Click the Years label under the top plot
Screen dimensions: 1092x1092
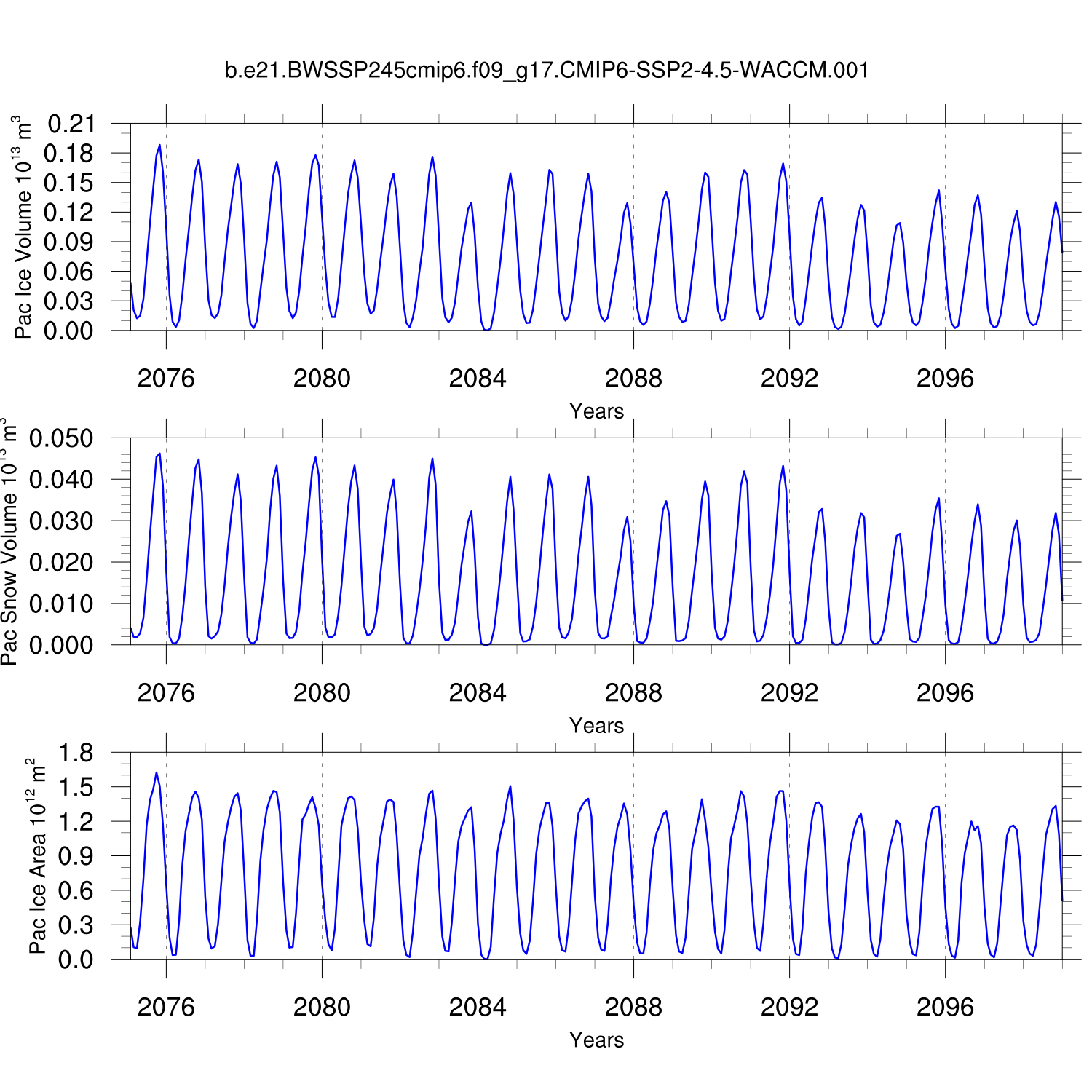coord(596,411)
